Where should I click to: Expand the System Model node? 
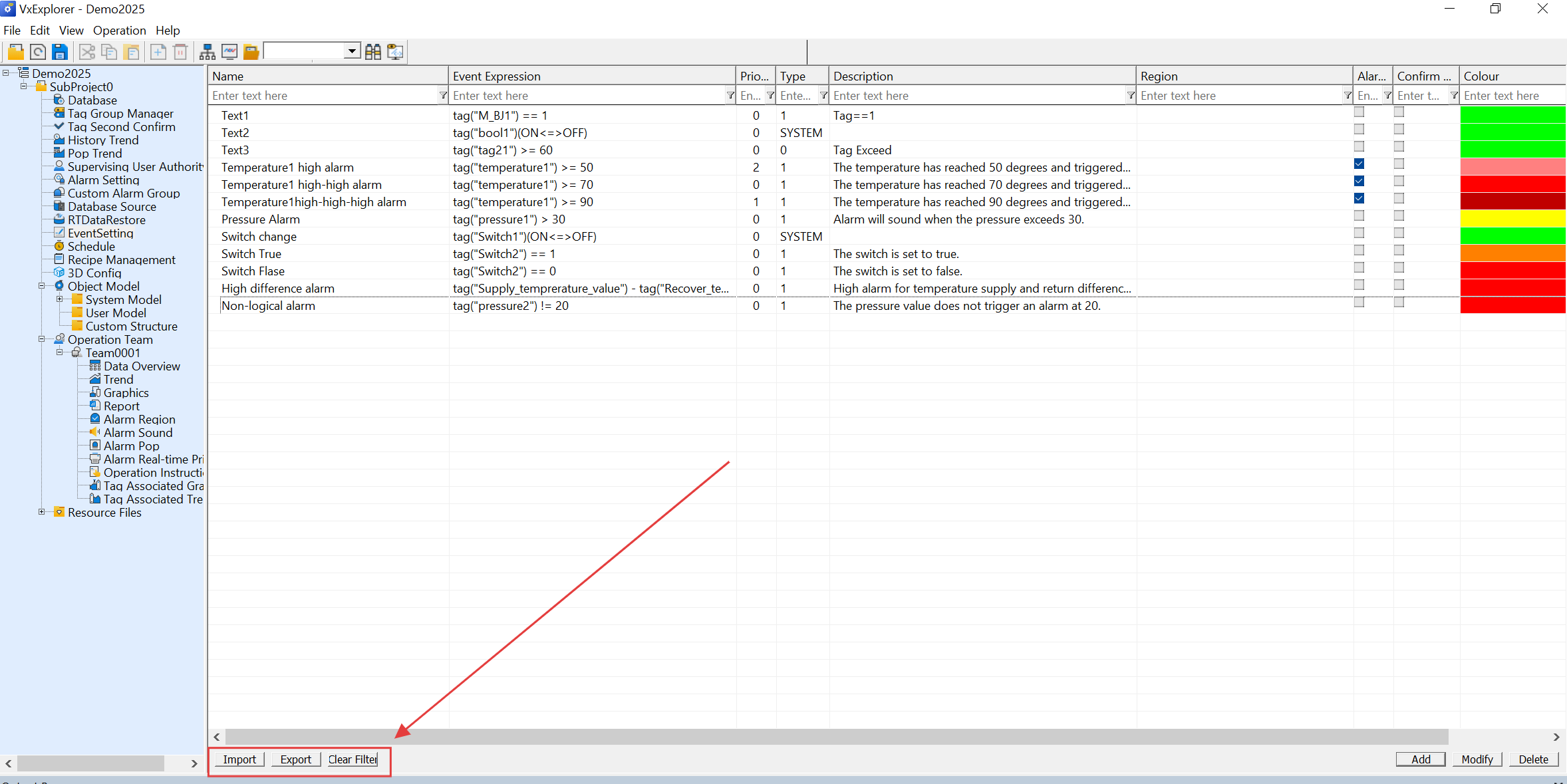pyautogui.click(x=59, y=299)
